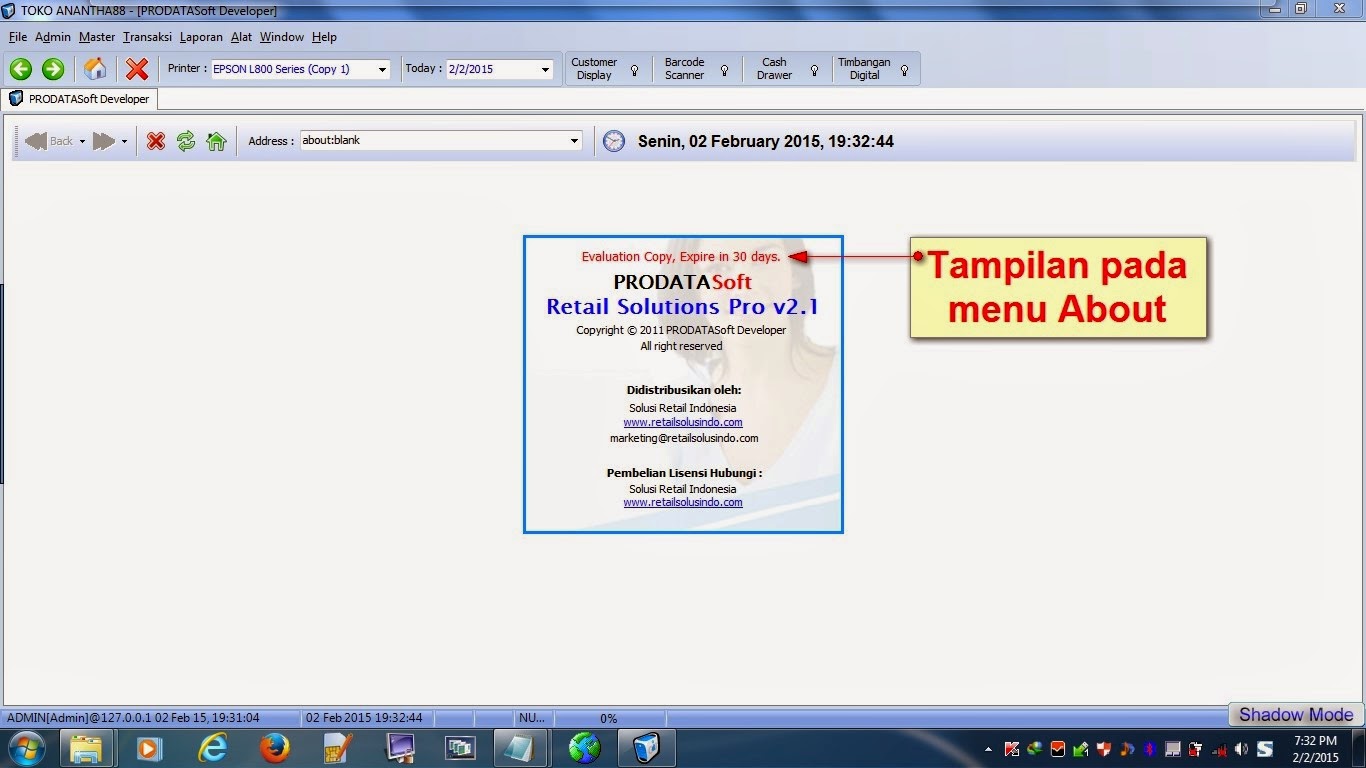This screenshot has height=768, width=1366.
Task: Click the red stop X in browser bar
Action: 156,141
